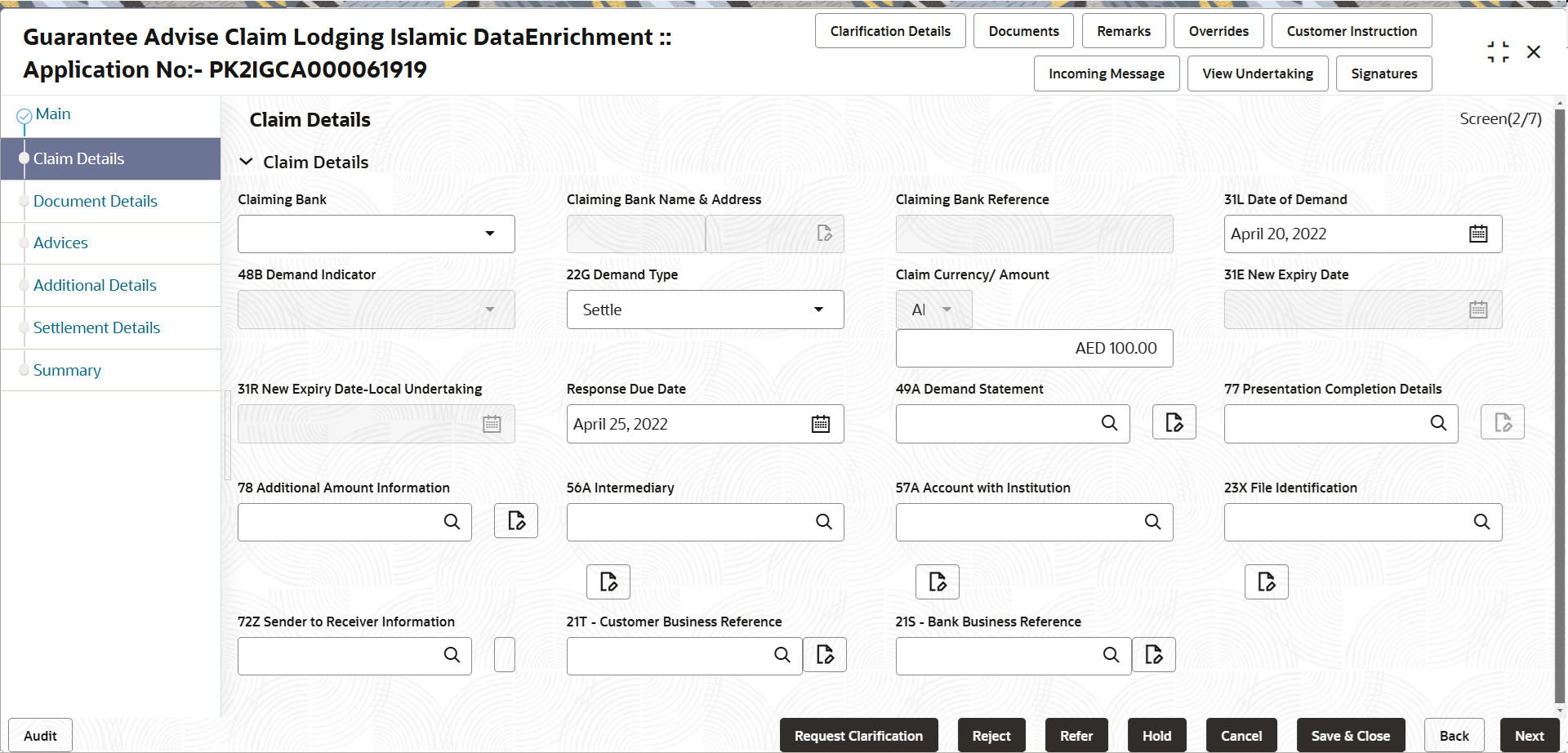This screenshot has width=1568, height=753.
Task: Open the editor icon below 56A Intermediary
Action: click(x=608, y=581)
